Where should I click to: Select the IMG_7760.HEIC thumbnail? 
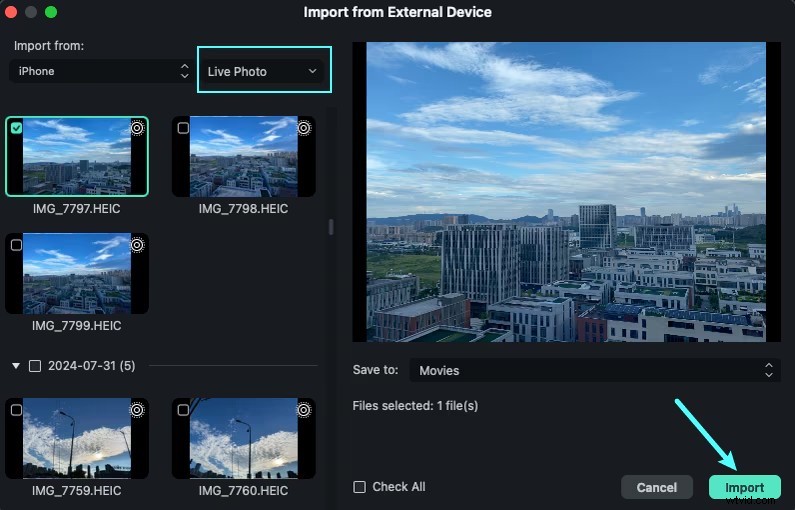coord(243,438)
